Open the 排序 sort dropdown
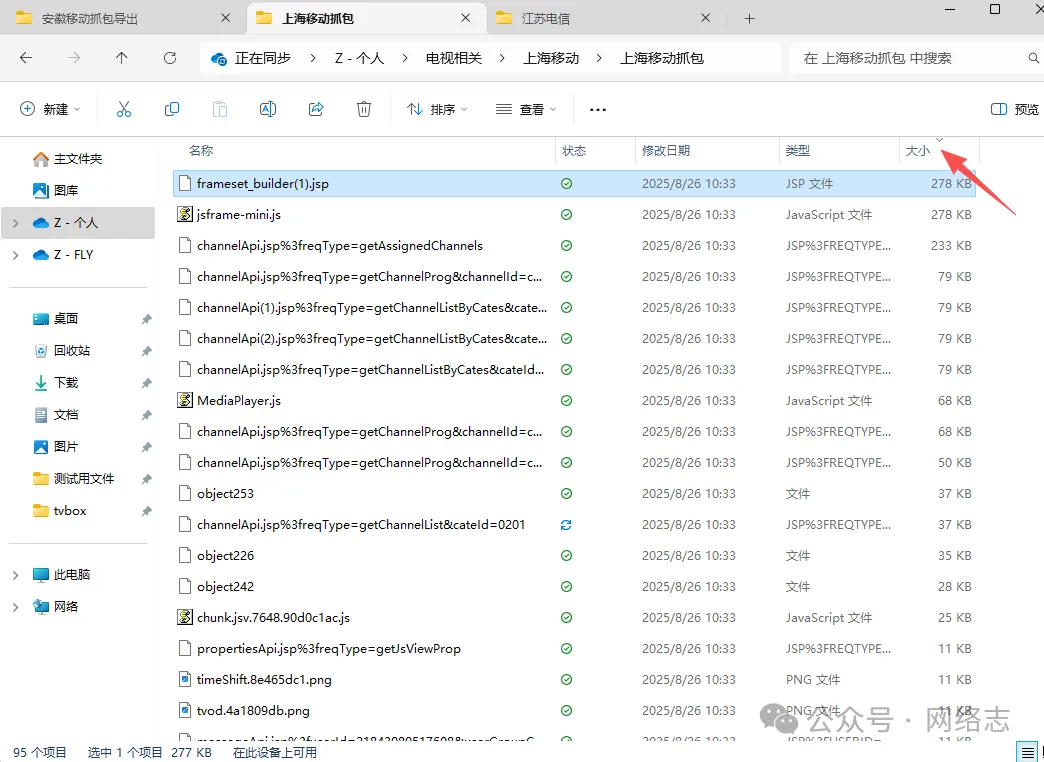This screenshot has width=1044, height=762. click(437, 109)
